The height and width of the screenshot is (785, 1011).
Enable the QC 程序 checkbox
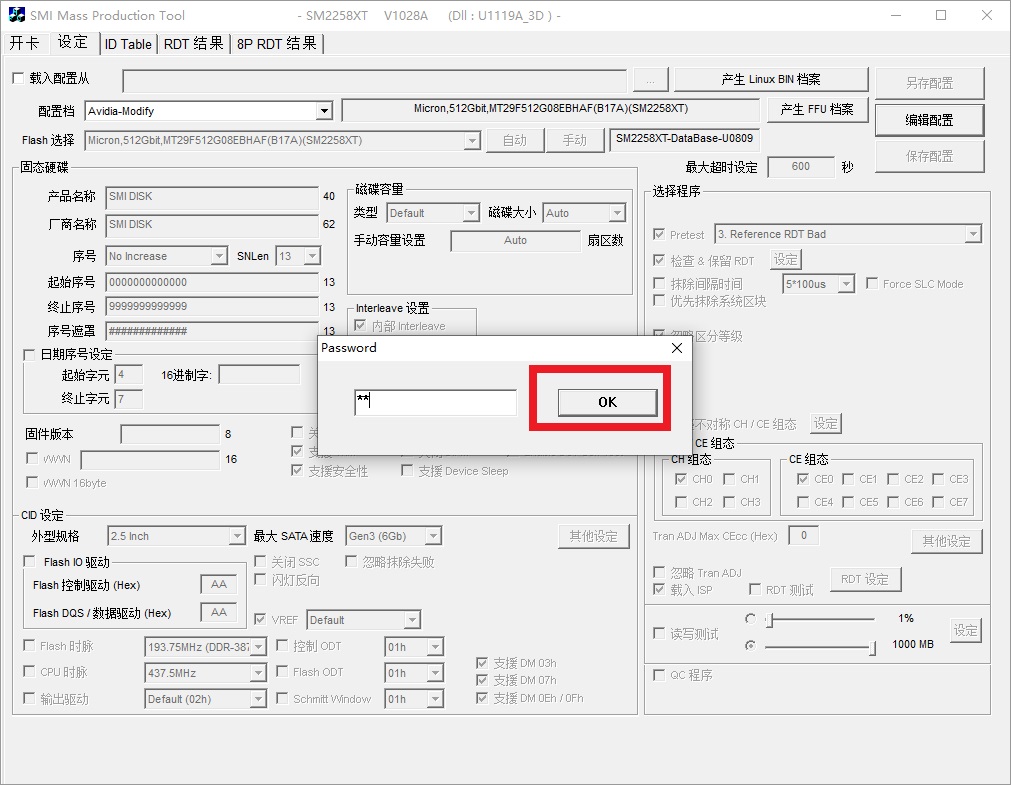pos(659,675)
